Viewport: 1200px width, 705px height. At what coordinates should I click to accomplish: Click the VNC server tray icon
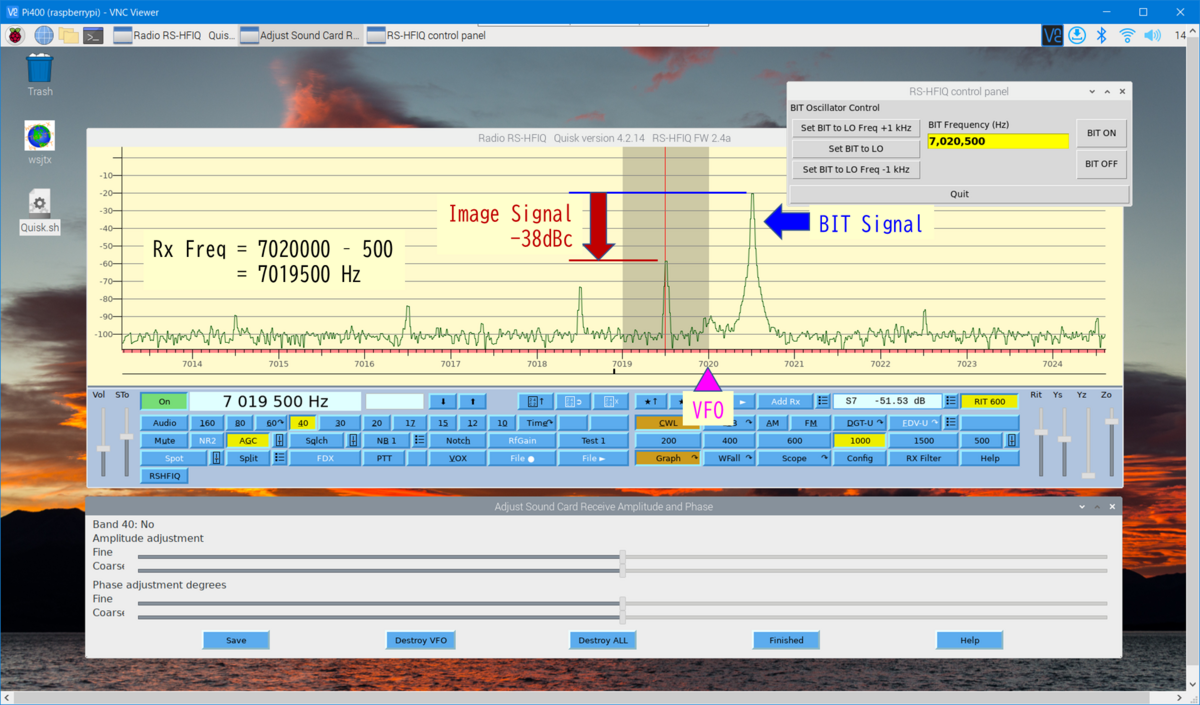(x=1052, y=35)
